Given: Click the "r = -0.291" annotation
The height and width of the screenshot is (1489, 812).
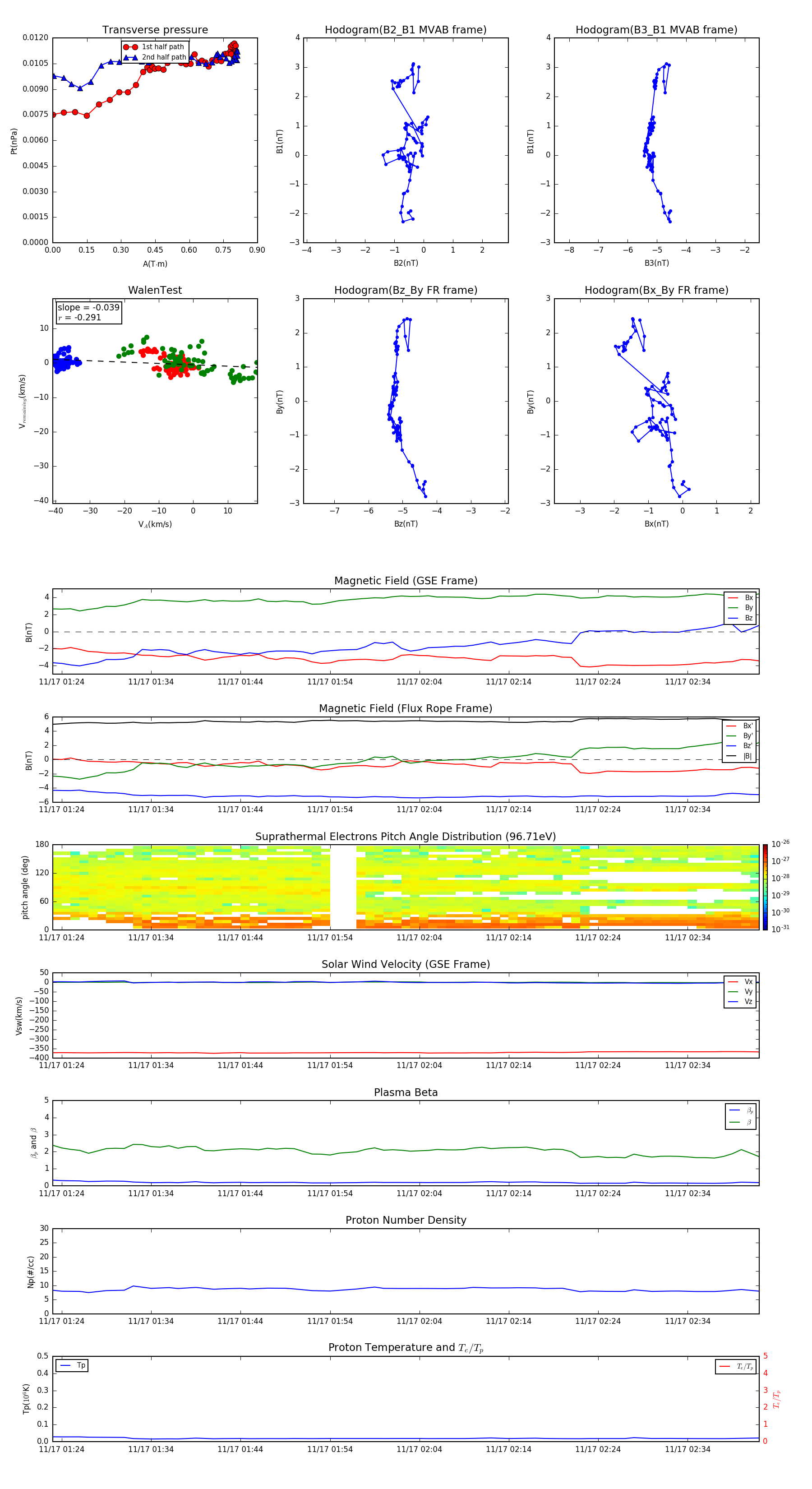Looking at the screenshot, I should [x=80, y=317].
